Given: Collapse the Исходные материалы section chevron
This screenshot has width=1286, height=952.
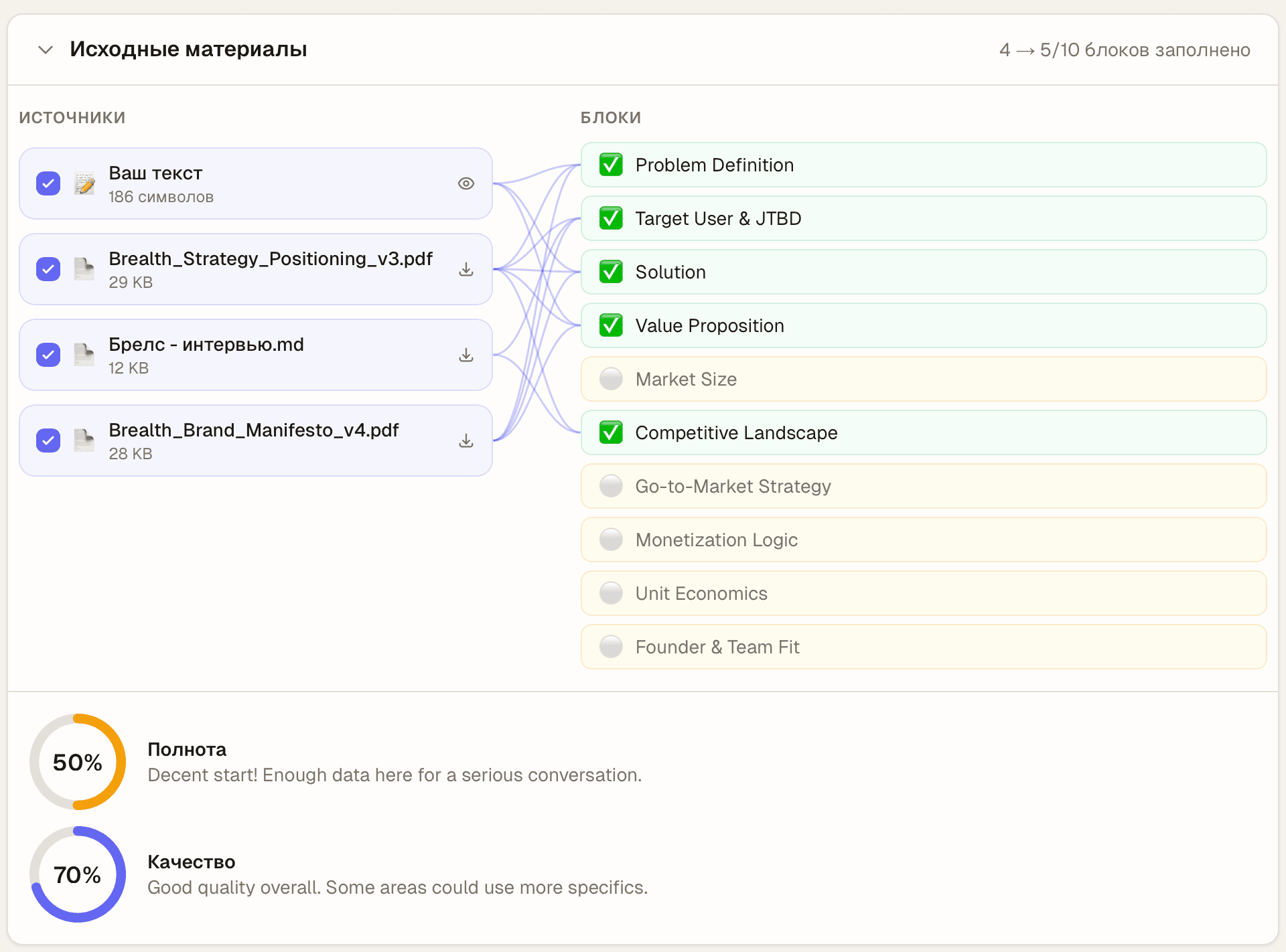Looking at the screenshot, I should click(46, 50).
